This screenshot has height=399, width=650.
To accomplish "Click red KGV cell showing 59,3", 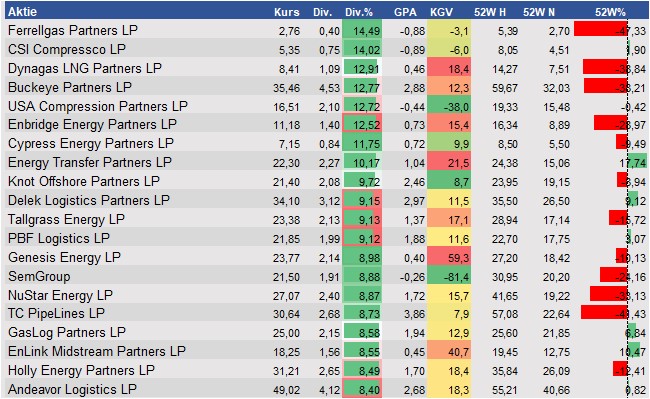I will [449, 258].
